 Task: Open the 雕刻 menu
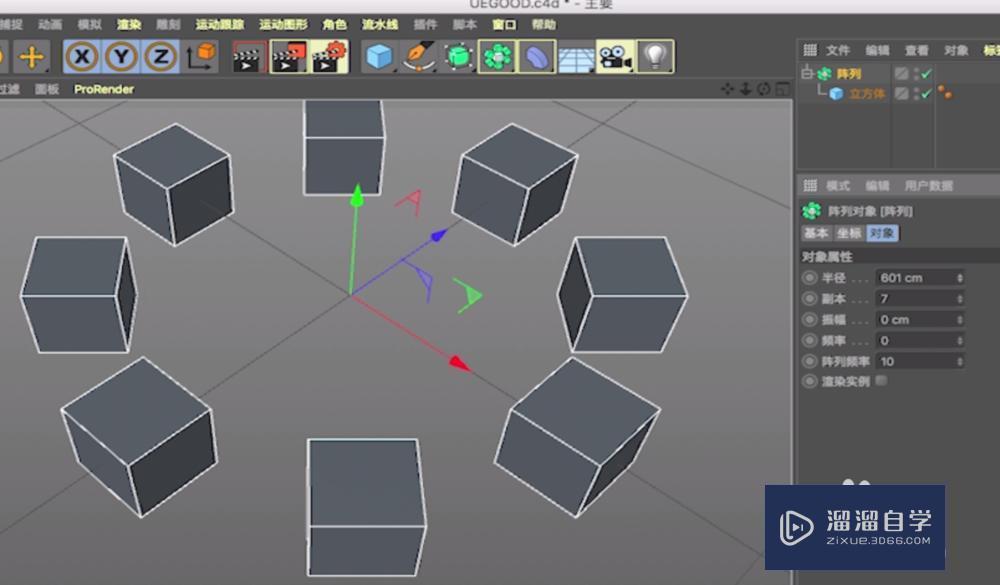coord(168,24)
